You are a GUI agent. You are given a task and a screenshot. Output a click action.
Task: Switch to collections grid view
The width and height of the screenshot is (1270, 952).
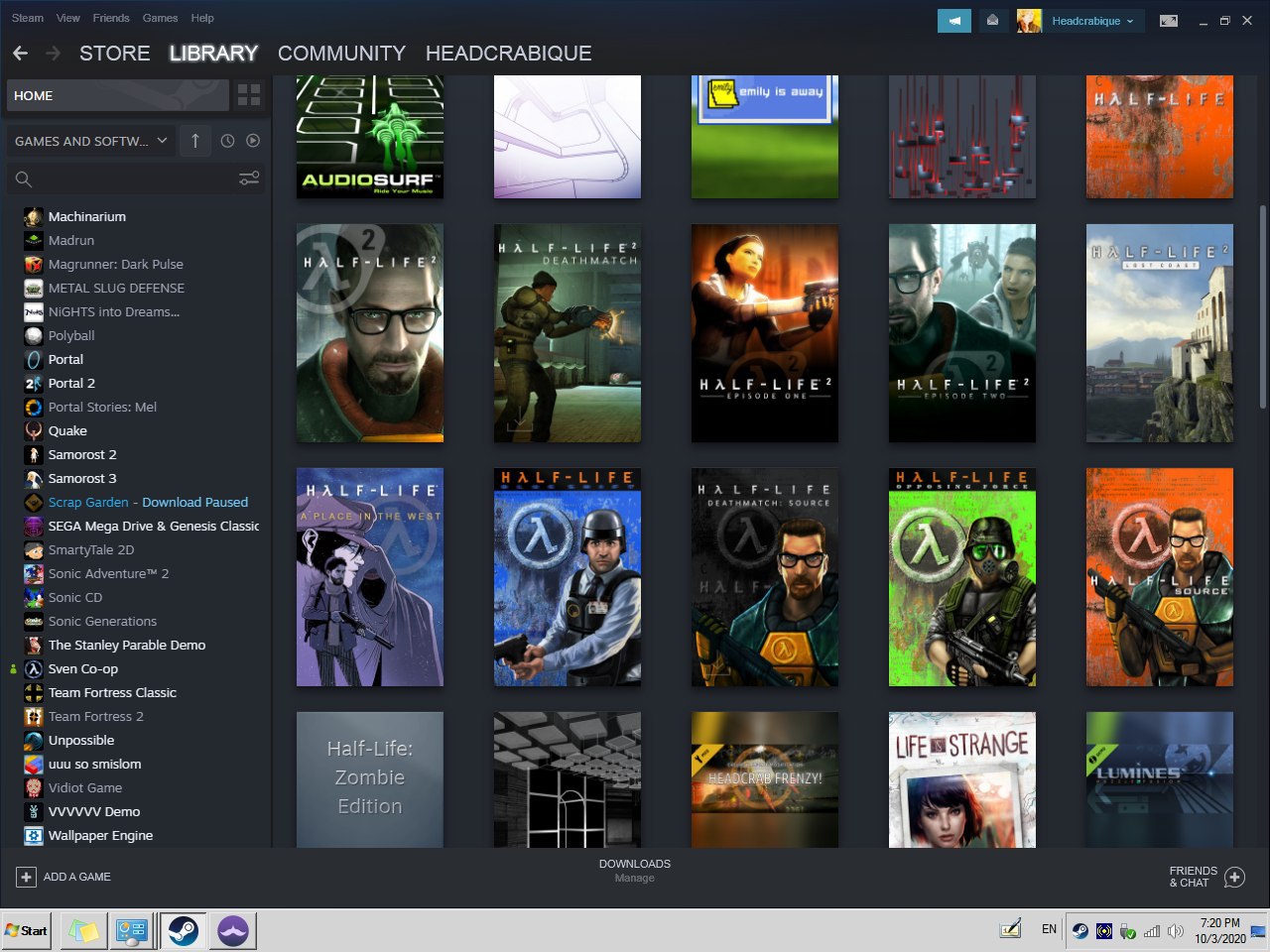point(249,95)
